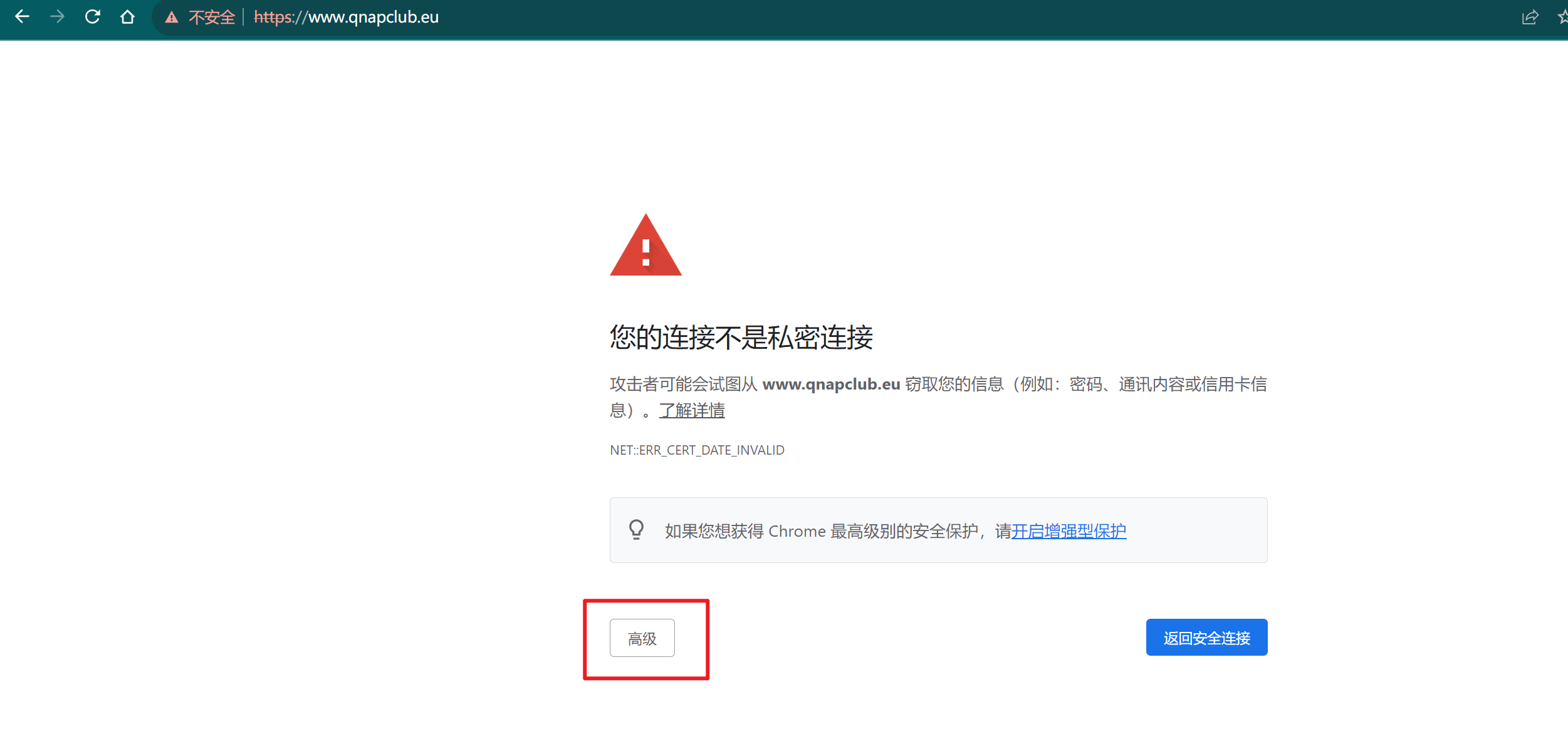Viewport: 1568px width, 734px height.
Task: Click the lightbulb tip icon
Action: tap(636, 530)
